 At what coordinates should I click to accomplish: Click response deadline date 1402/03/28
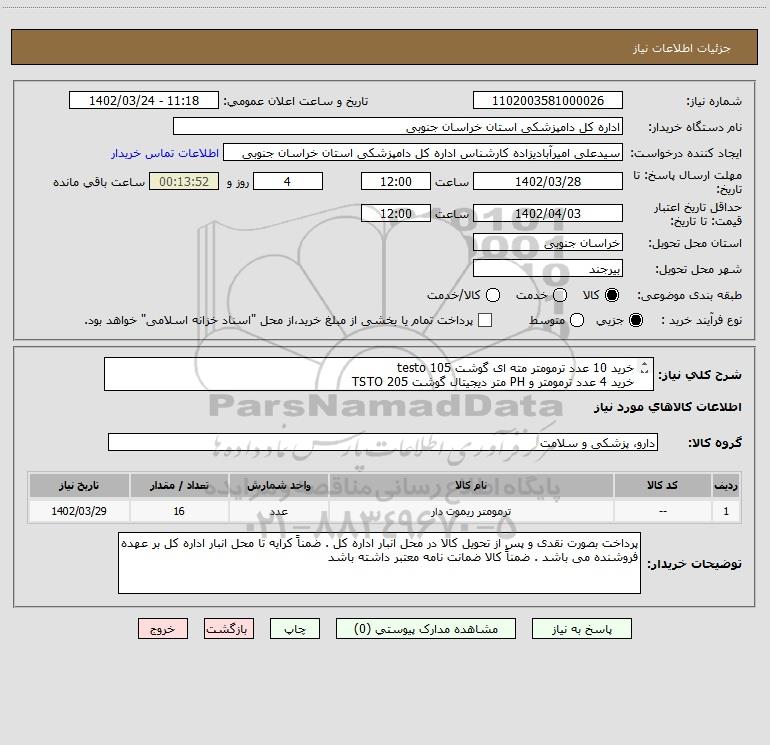point(548,182)
